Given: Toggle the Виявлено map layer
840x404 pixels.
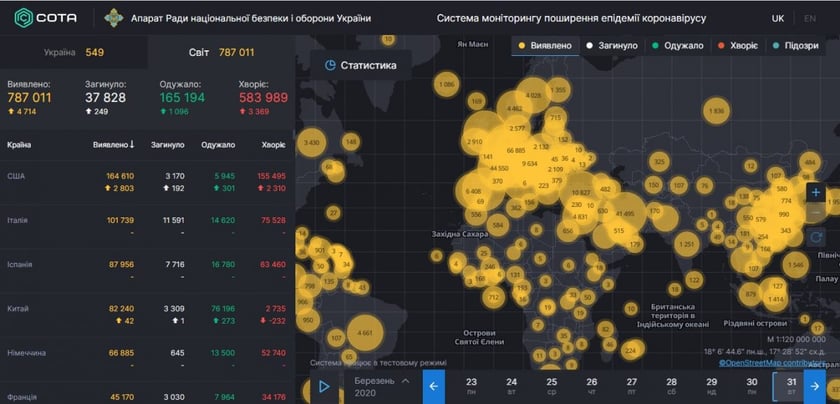Looking at the screenshot, I should pyautogui.click(x=546, y=45).
